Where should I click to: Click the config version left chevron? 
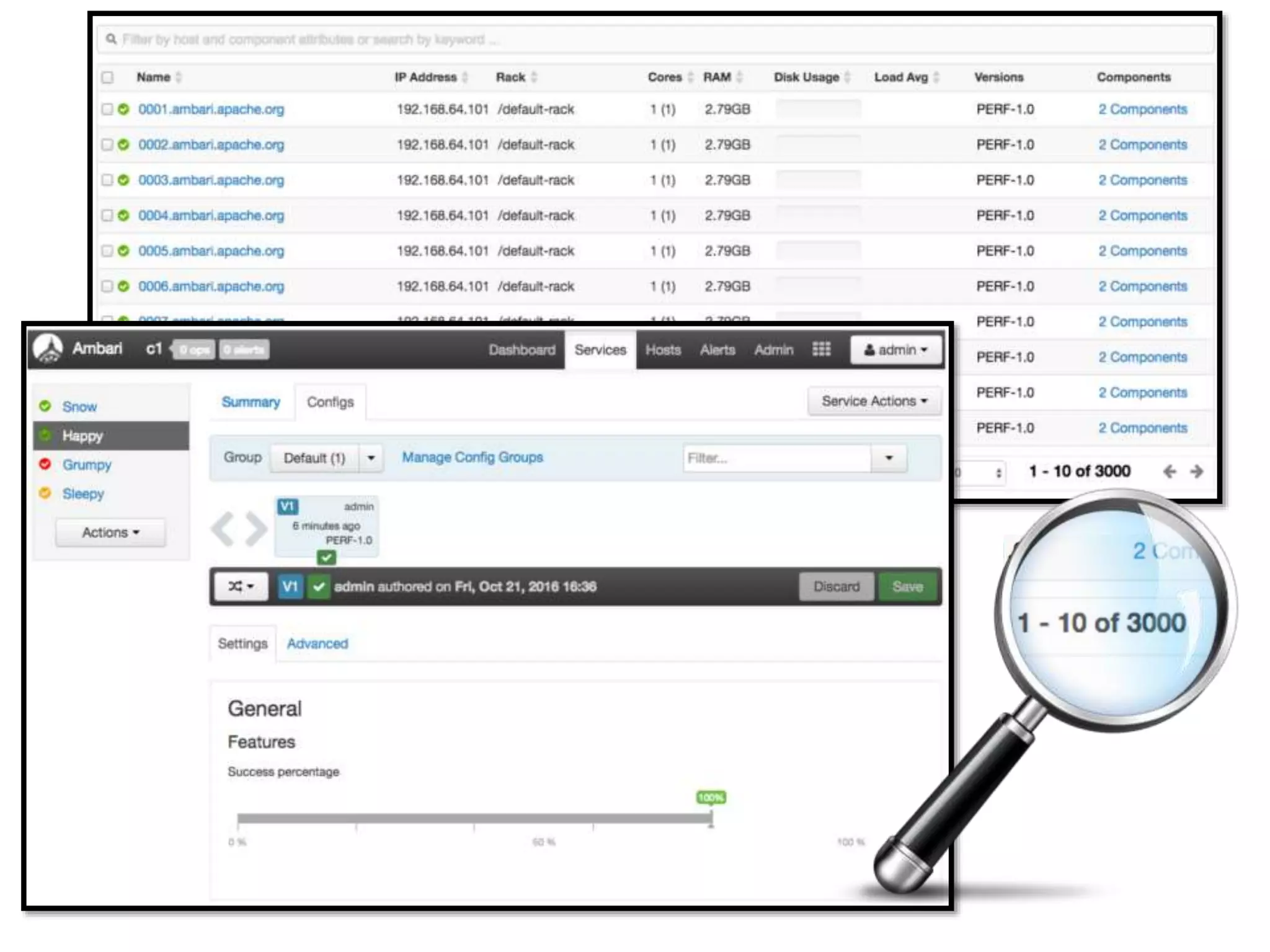(223, 529)
